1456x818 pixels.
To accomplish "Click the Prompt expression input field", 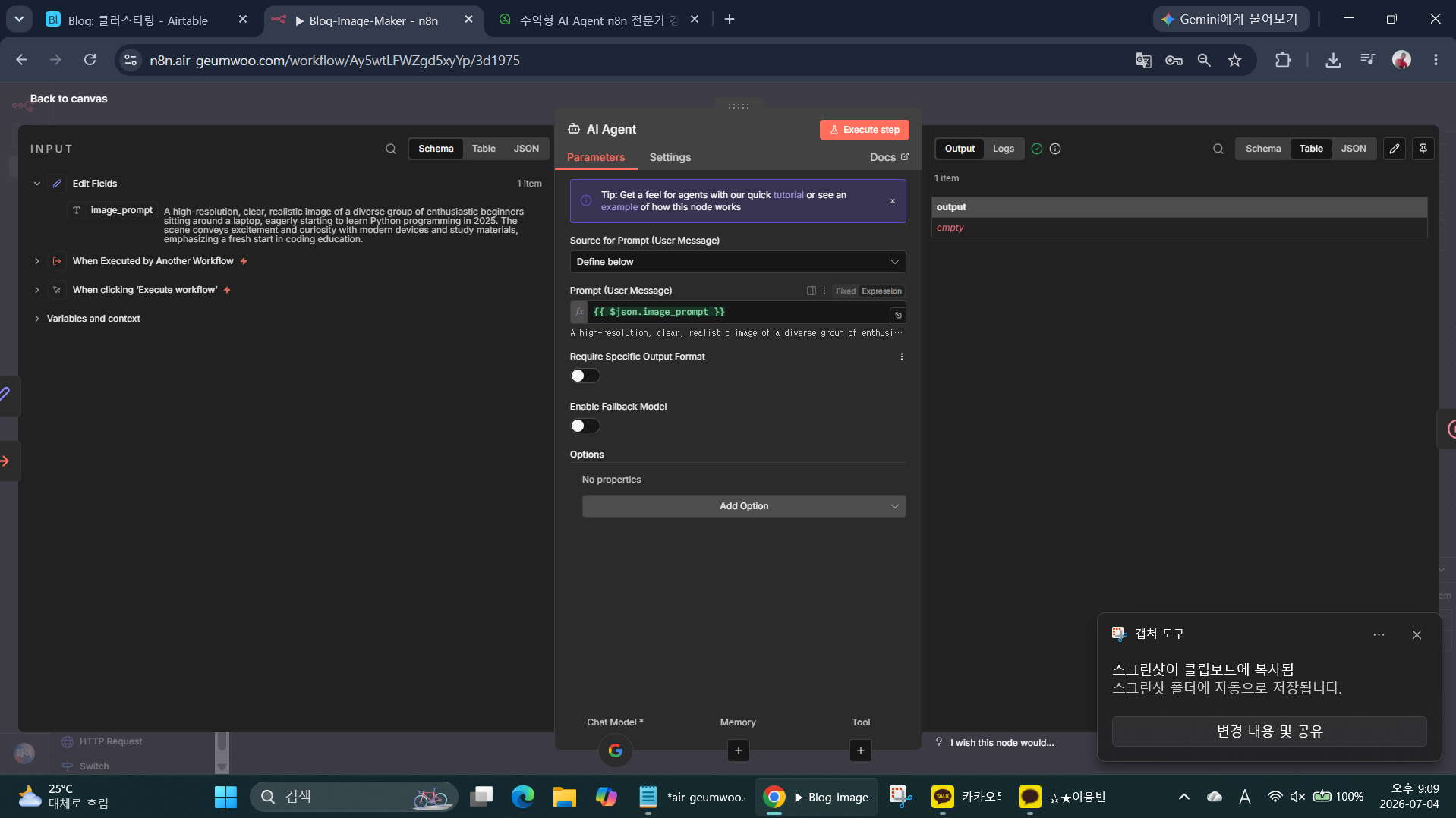I will coord(737,312).
